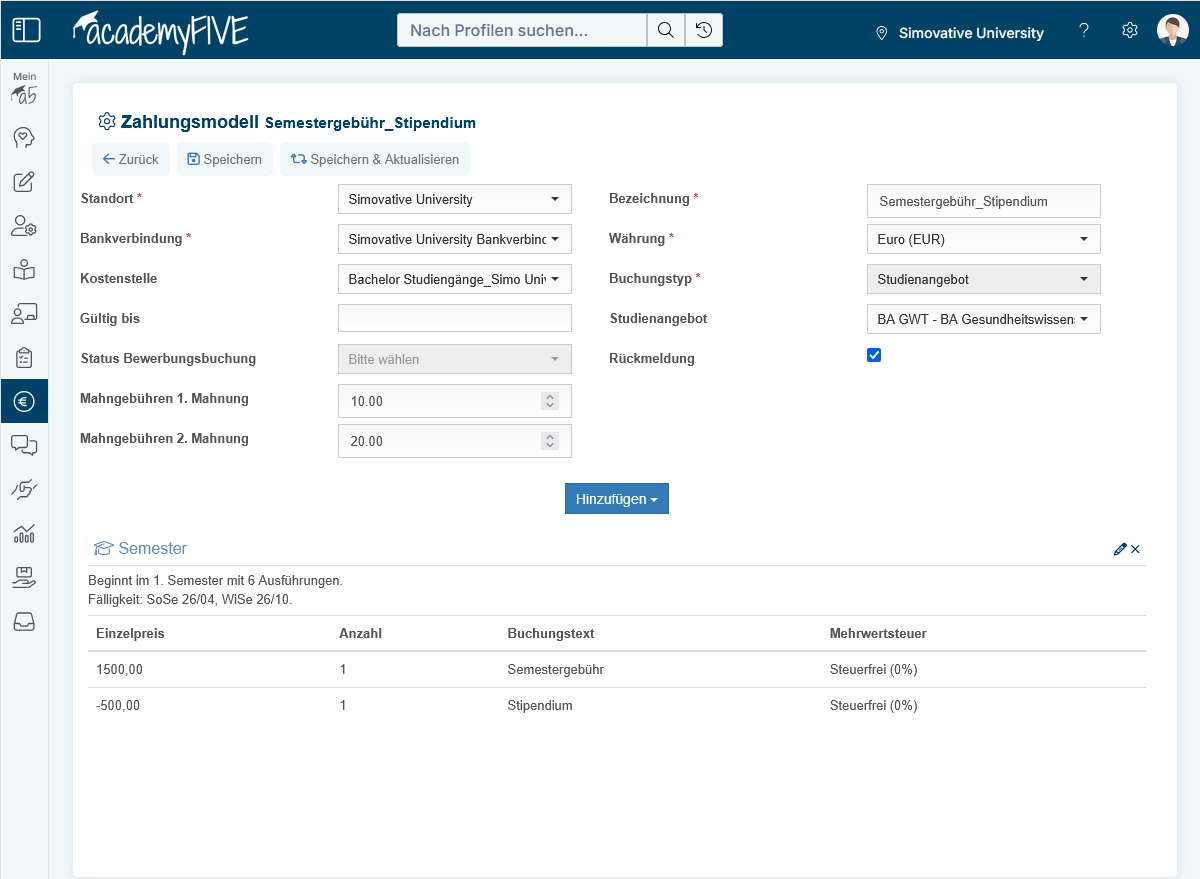The image size is (1200, 879).
Task: Click the Zurück button
Action: (x=131, y=159)
